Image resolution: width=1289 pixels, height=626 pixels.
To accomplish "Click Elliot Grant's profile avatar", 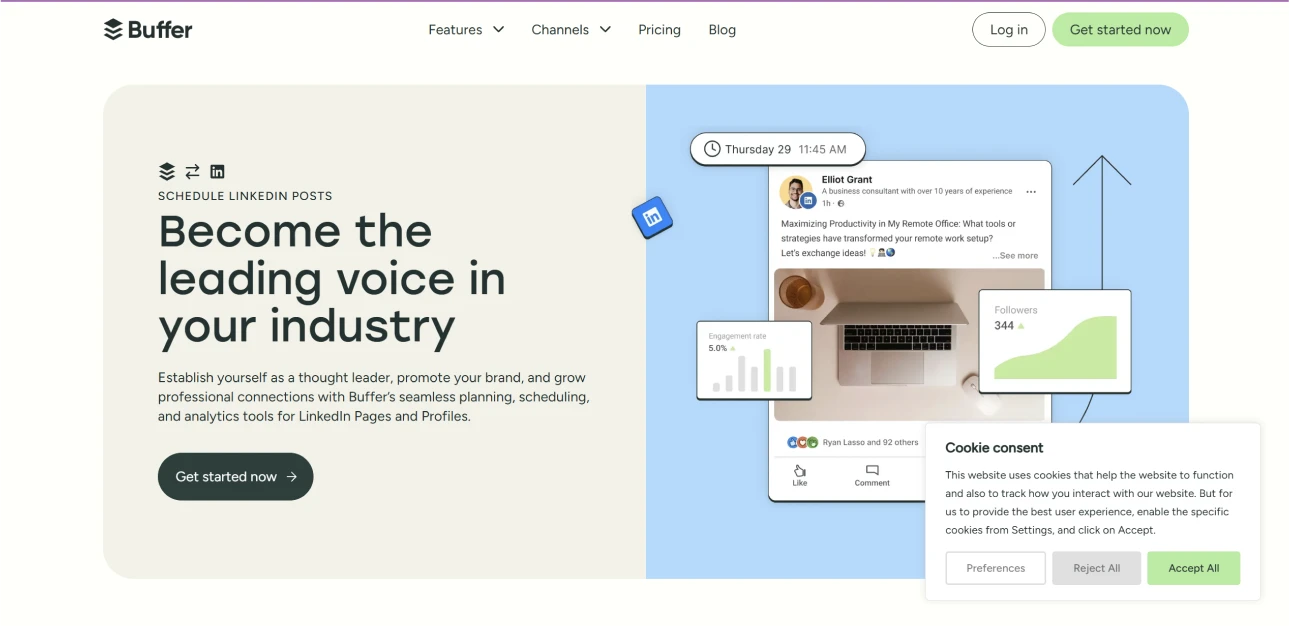I will (796, 191).
